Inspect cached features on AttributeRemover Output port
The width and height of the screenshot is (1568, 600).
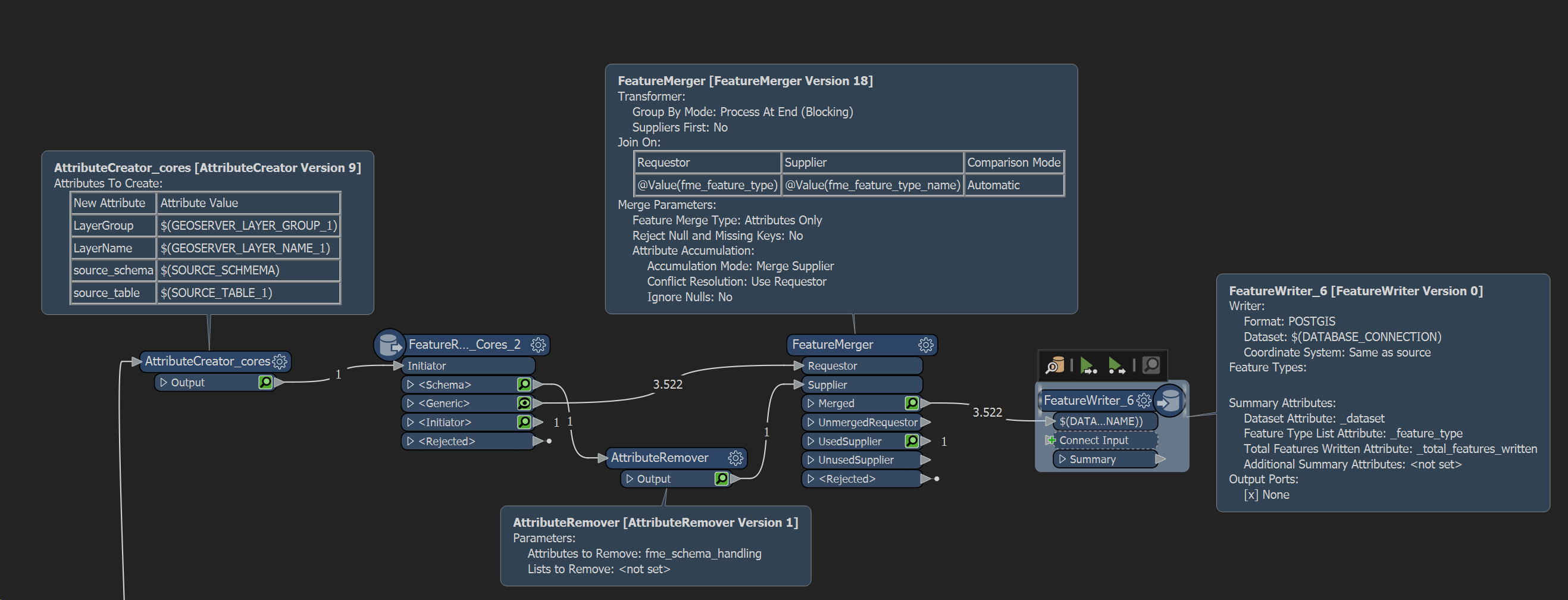721,479
